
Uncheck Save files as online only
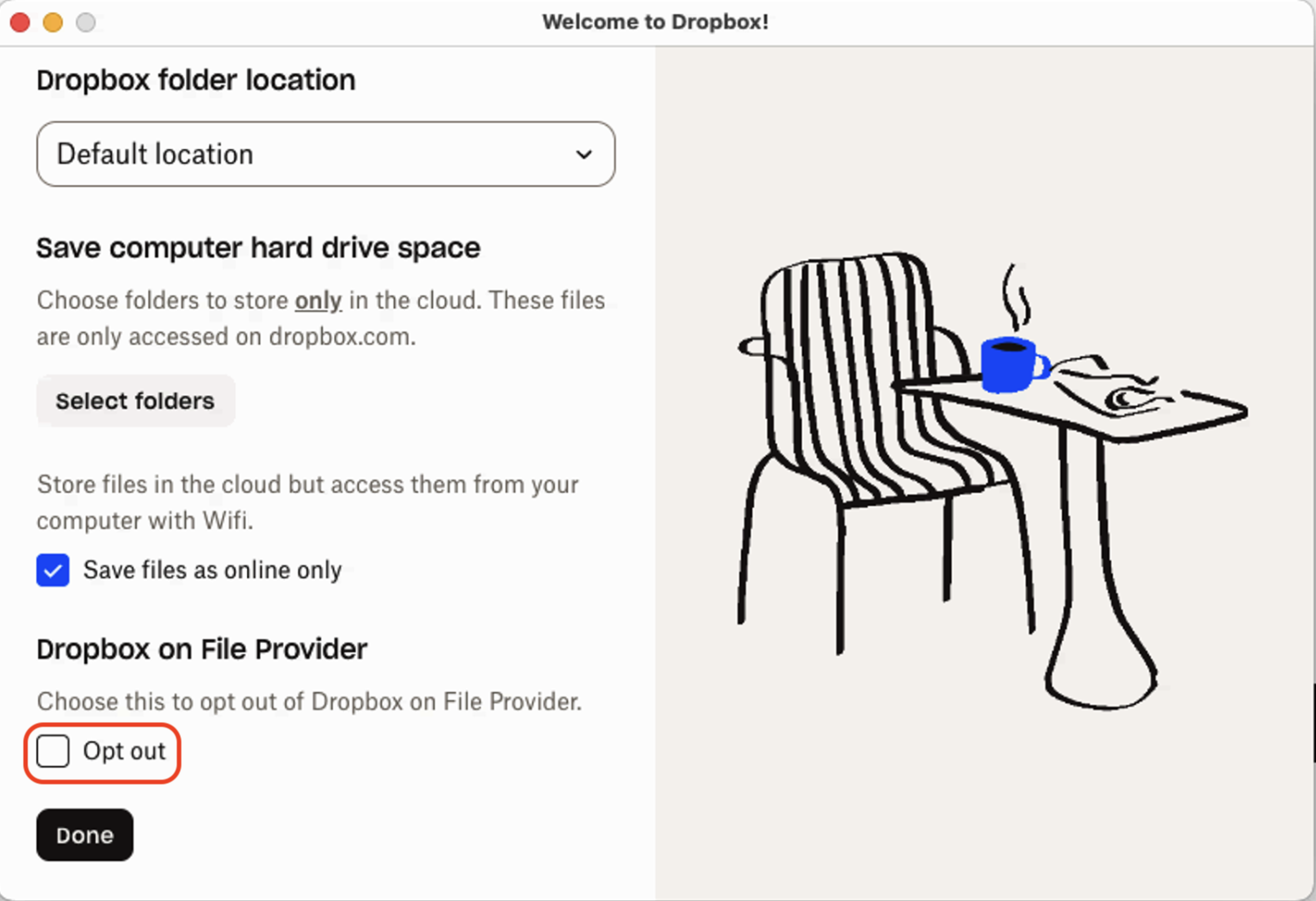click(x=53, y=570)
